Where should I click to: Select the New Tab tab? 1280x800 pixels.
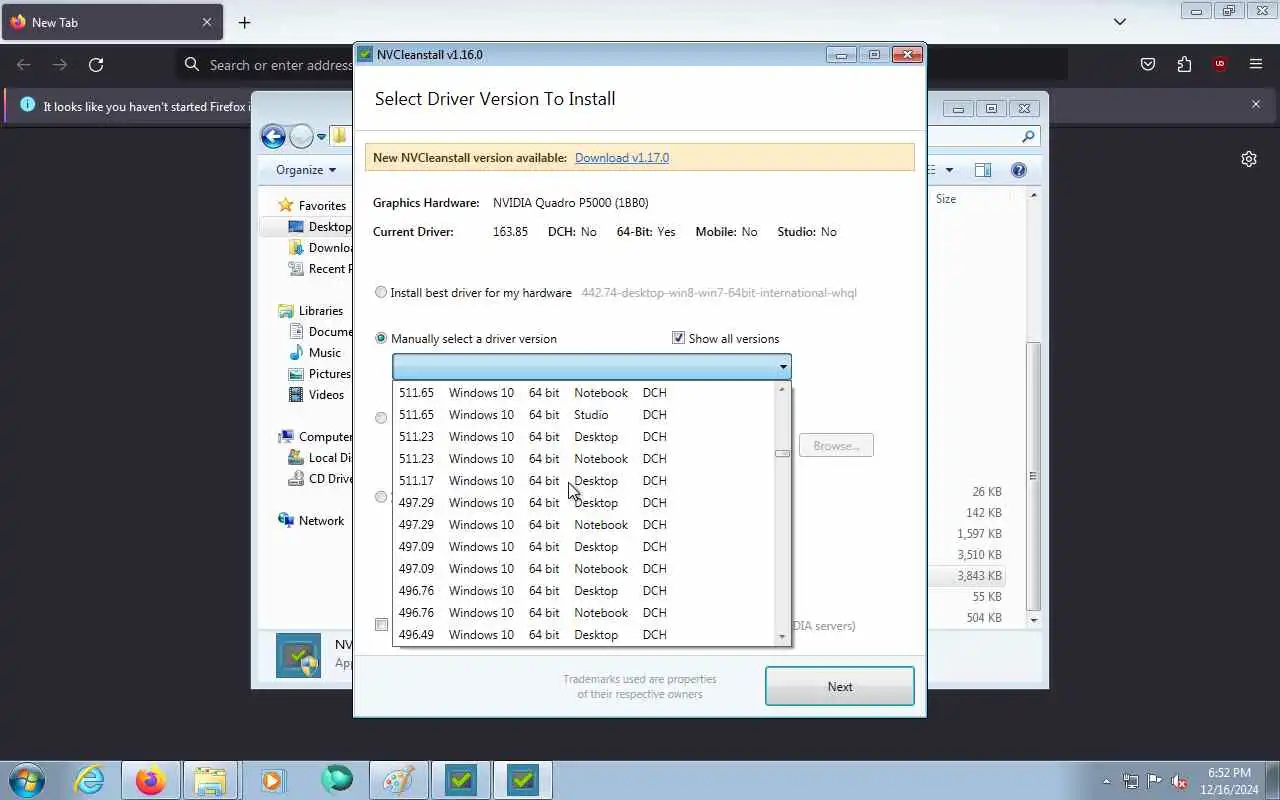click(110, 22)
